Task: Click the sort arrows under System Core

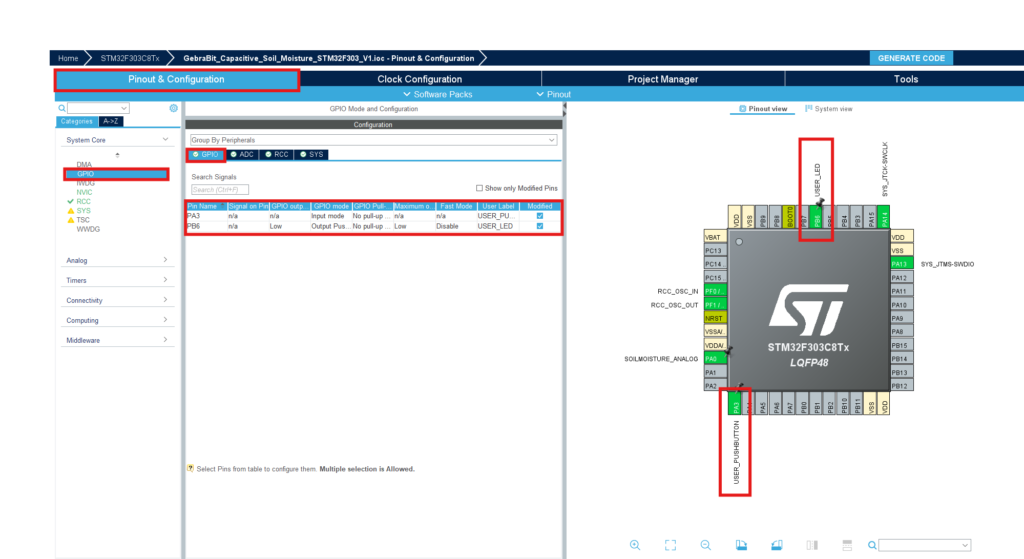Action: pos(118,155)
